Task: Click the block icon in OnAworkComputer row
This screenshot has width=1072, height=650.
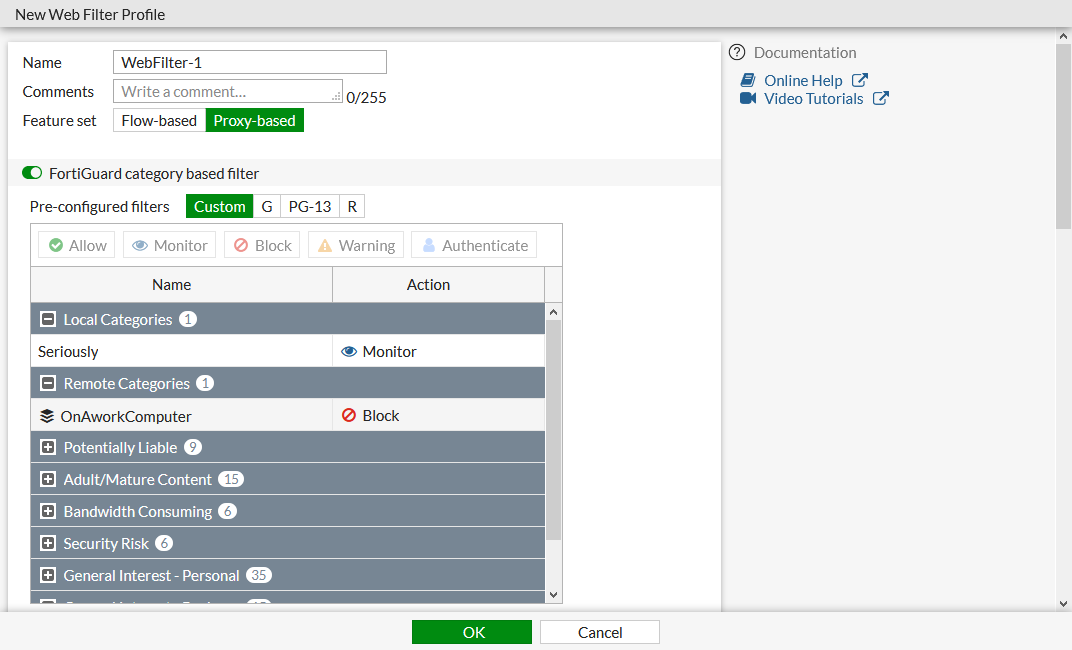Action: pyautogui.click(x=349, y=416)
